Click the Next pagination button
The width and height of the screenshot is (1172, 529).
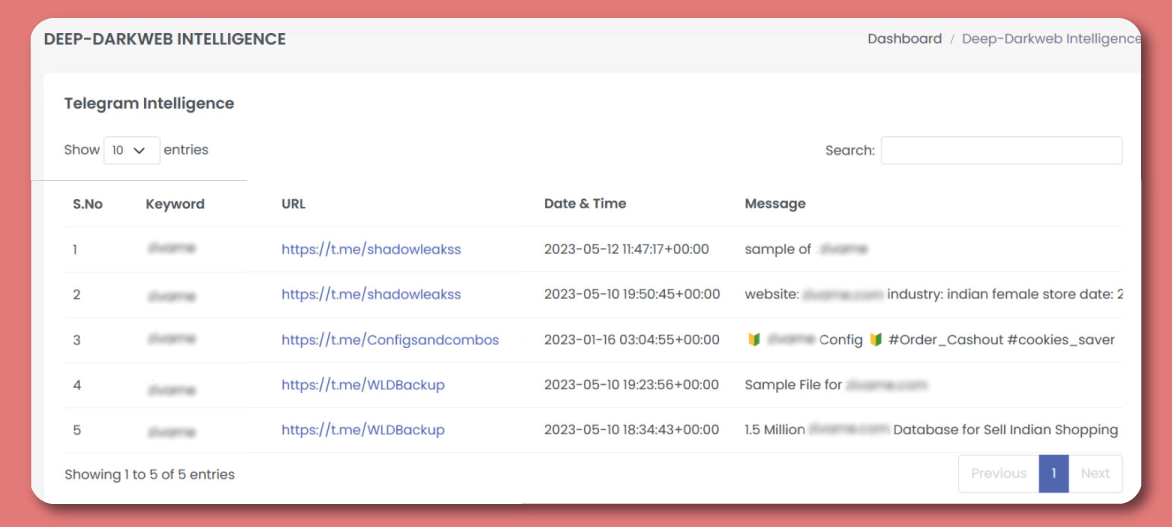click(1095, 474)
